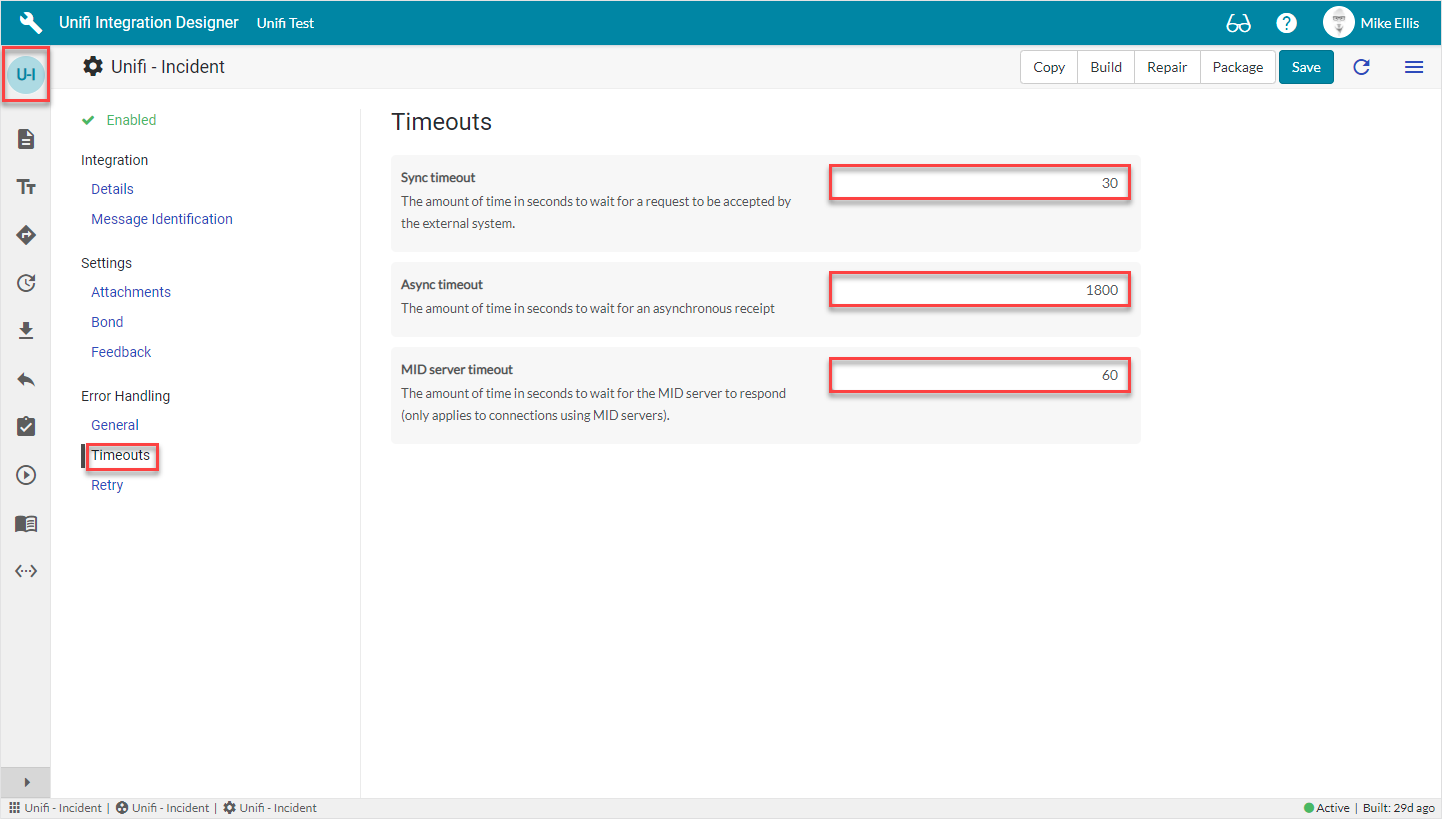Image resolution: width=1442 pixels, height=819 pixels.
Task: Open the document icon in left sidebar
Action: pyautogui.click(x=26, y=139)
